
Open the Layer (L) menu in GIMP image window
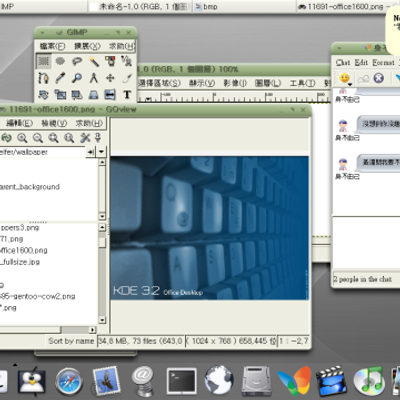268,83
